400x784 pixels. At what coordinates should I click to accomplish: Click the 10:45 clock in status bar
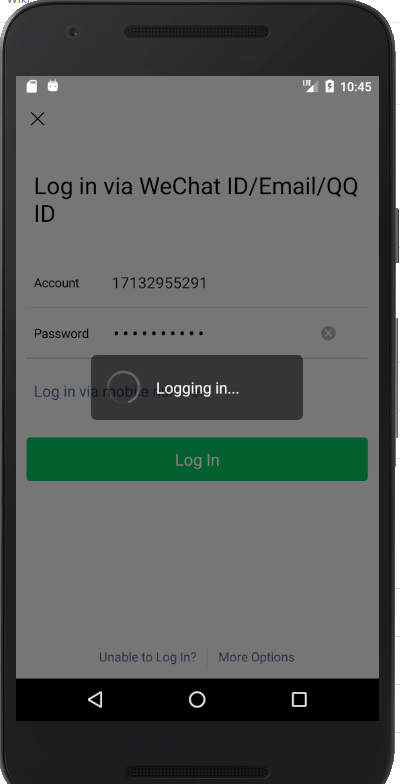coord(356,86)
